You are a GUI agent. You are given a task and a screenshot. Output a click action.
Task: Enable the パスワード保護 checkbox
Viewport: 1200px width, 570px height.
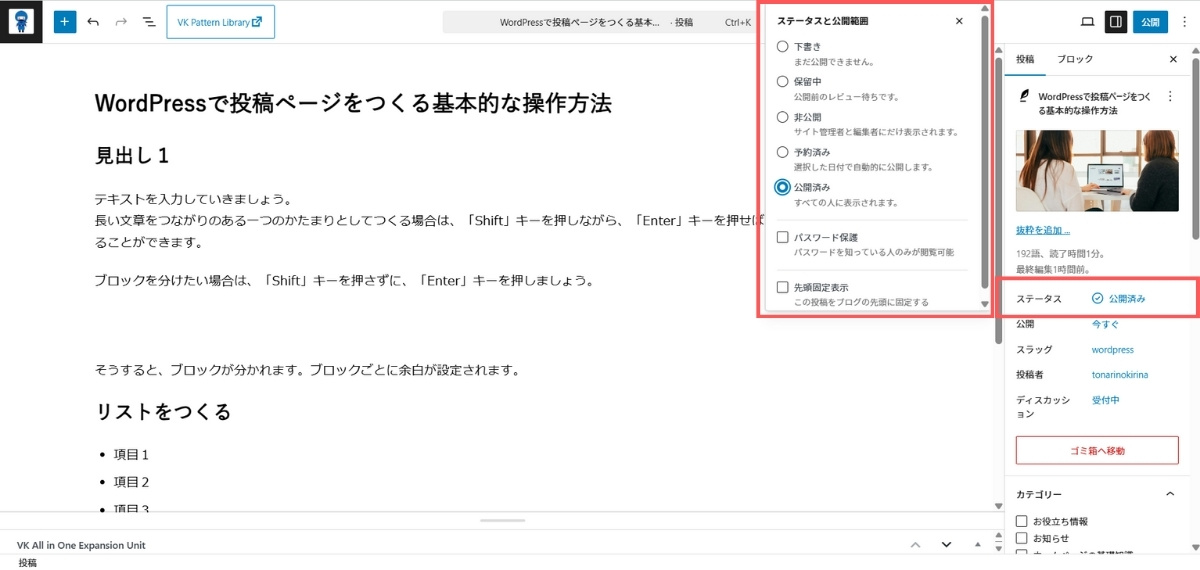click(x=783, y=237)
